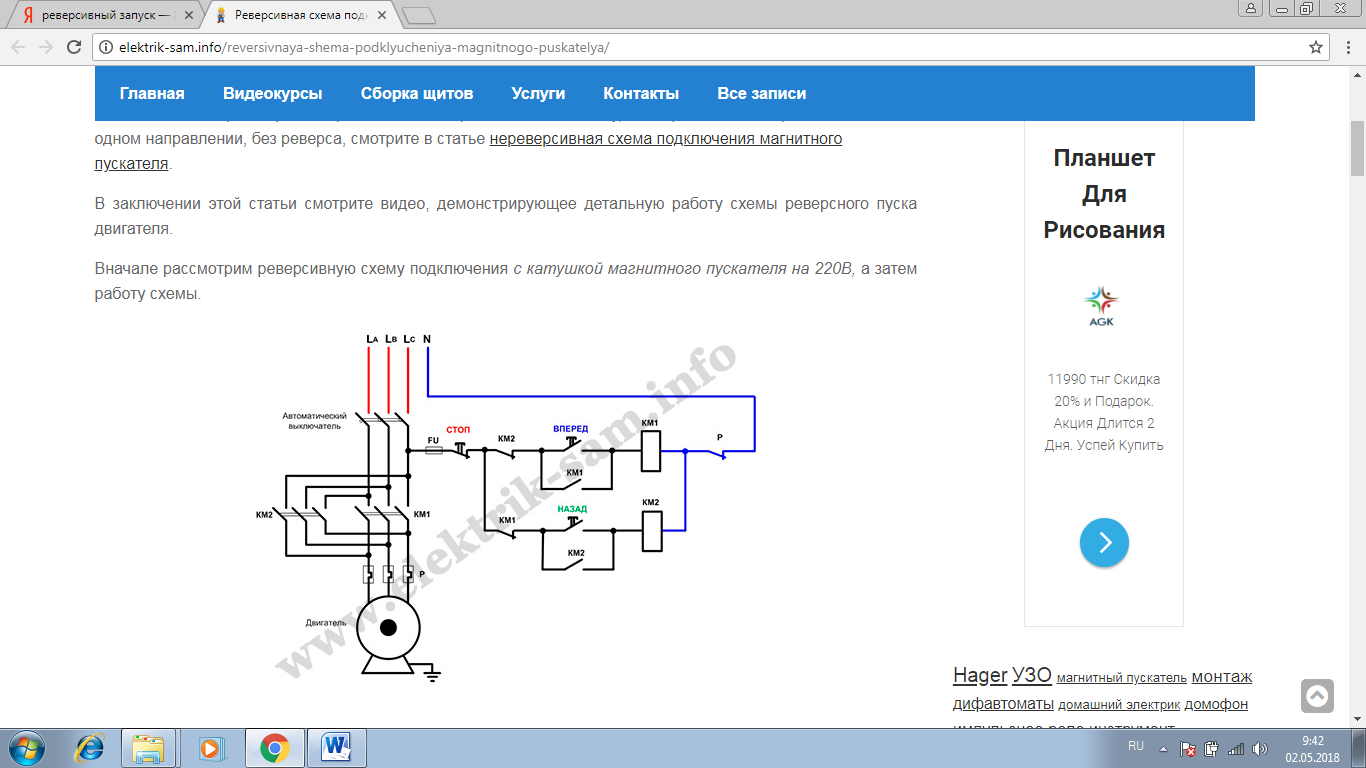Image resolution: width=1366 pixels, height=768 pixels.
Task: Click the scrollbar down arrow
Action: (1358, 720)
